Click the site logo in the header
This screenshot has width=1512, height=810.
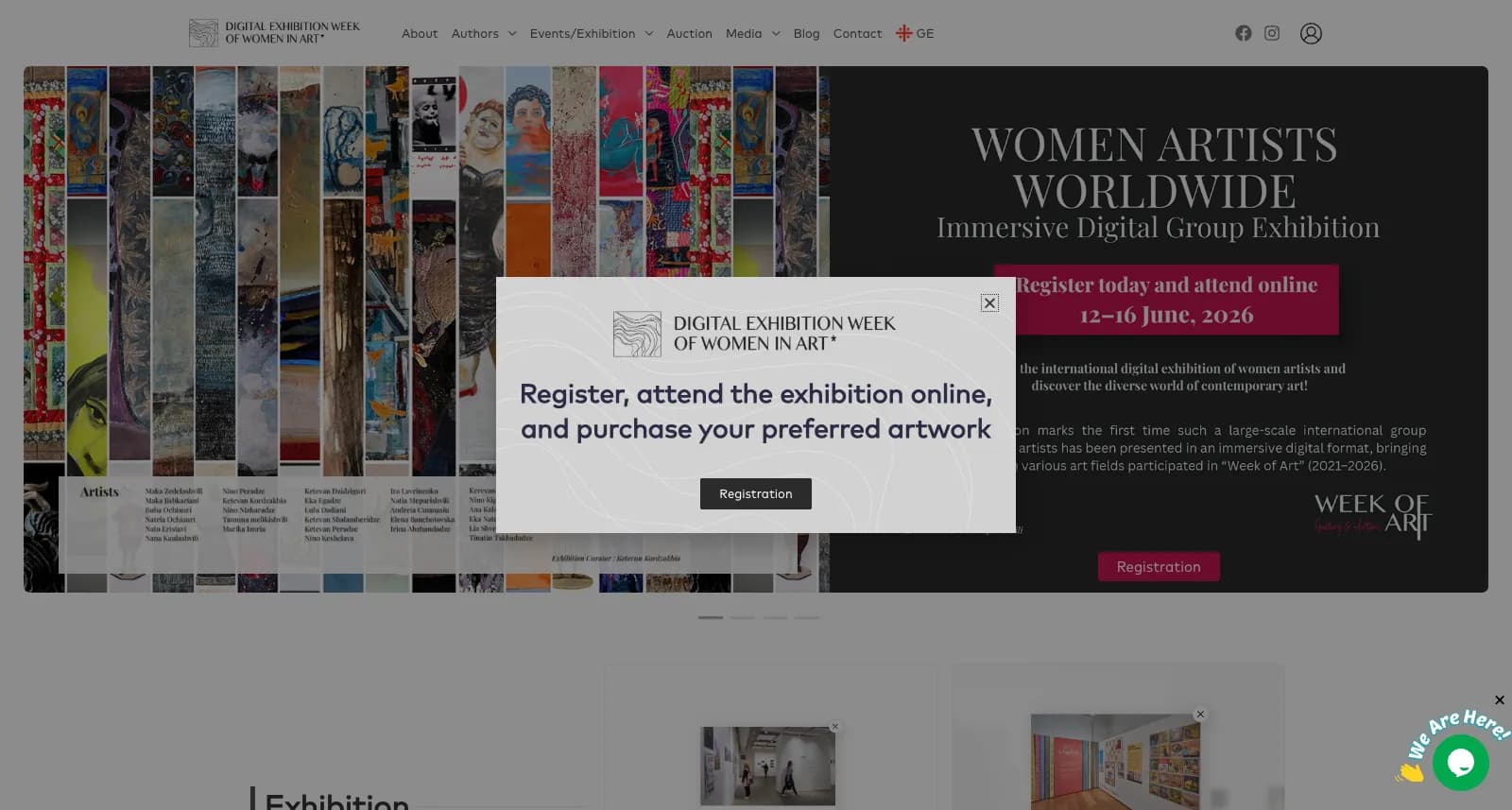pyautogui.click(x=274, y=33)
